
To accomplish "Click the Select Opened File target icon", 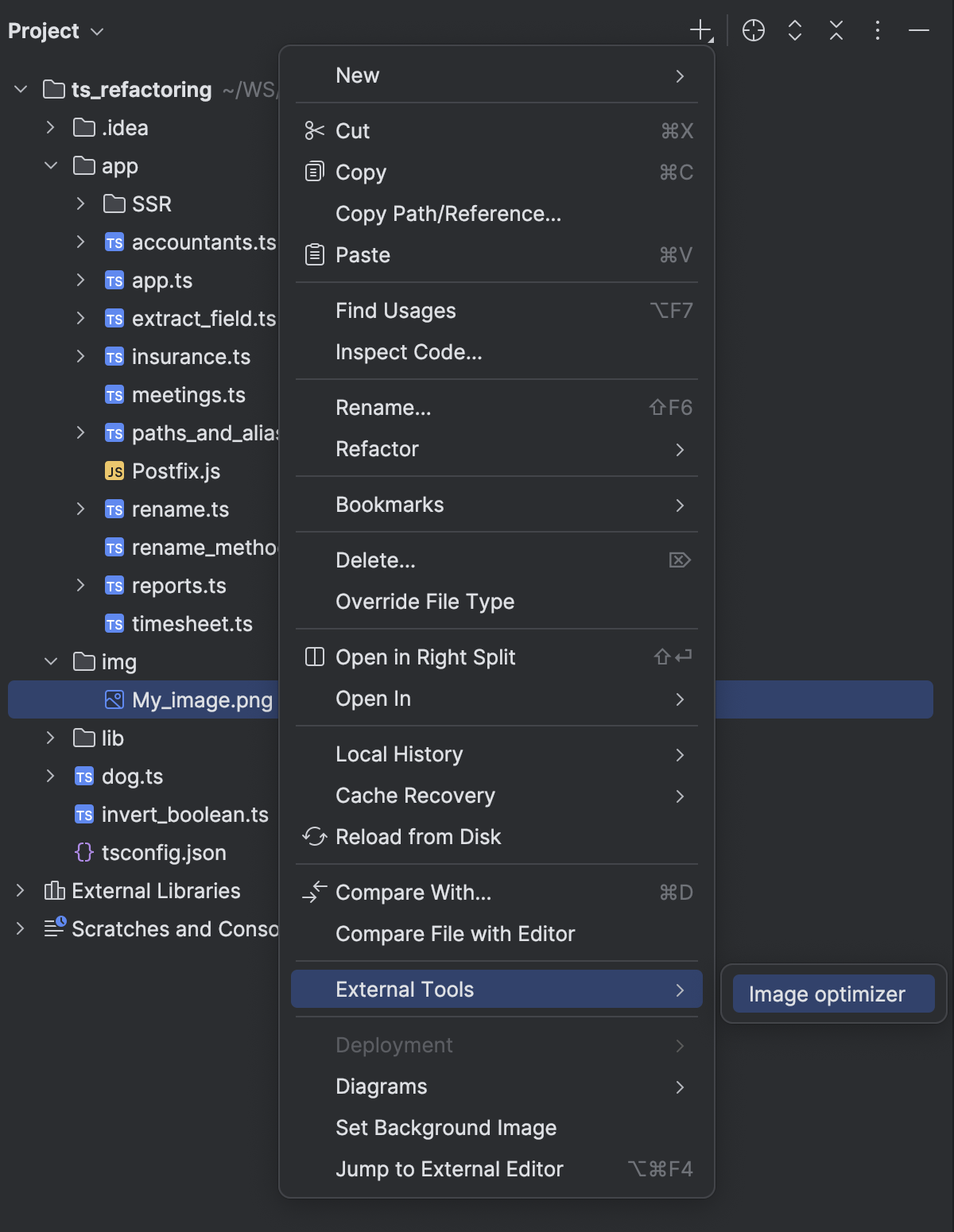I will [x=753, y=30].
